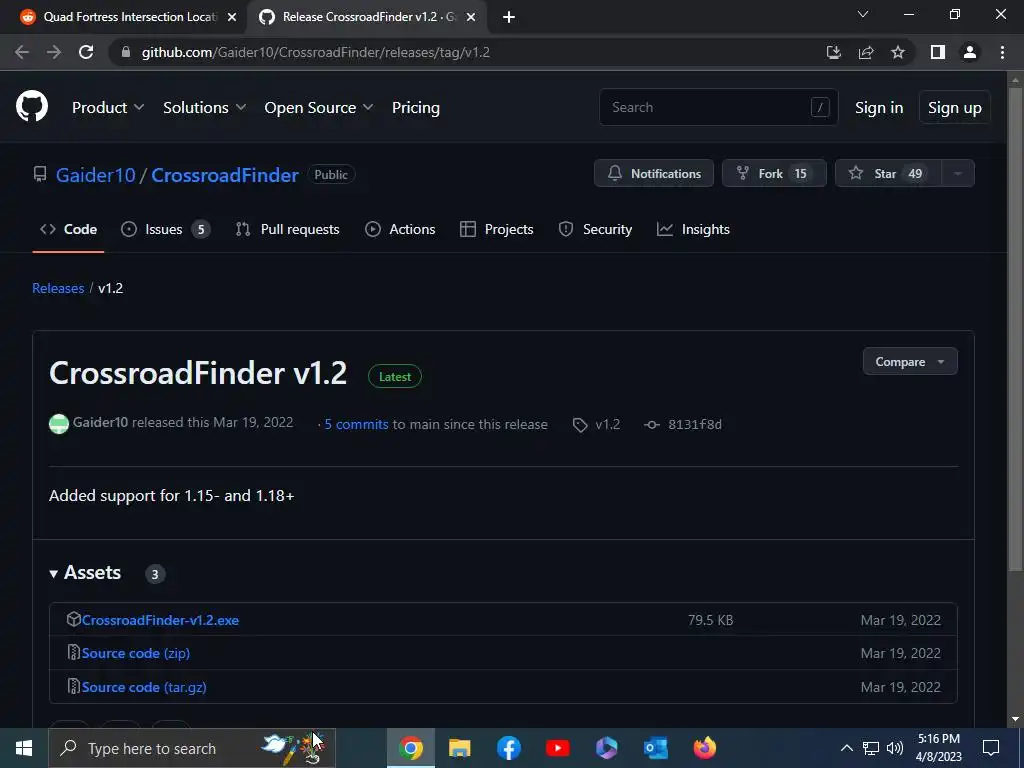Screen dimensions: 1024x768
Task: Show hidden system tray icons
Action: click(x=846, y=748)
